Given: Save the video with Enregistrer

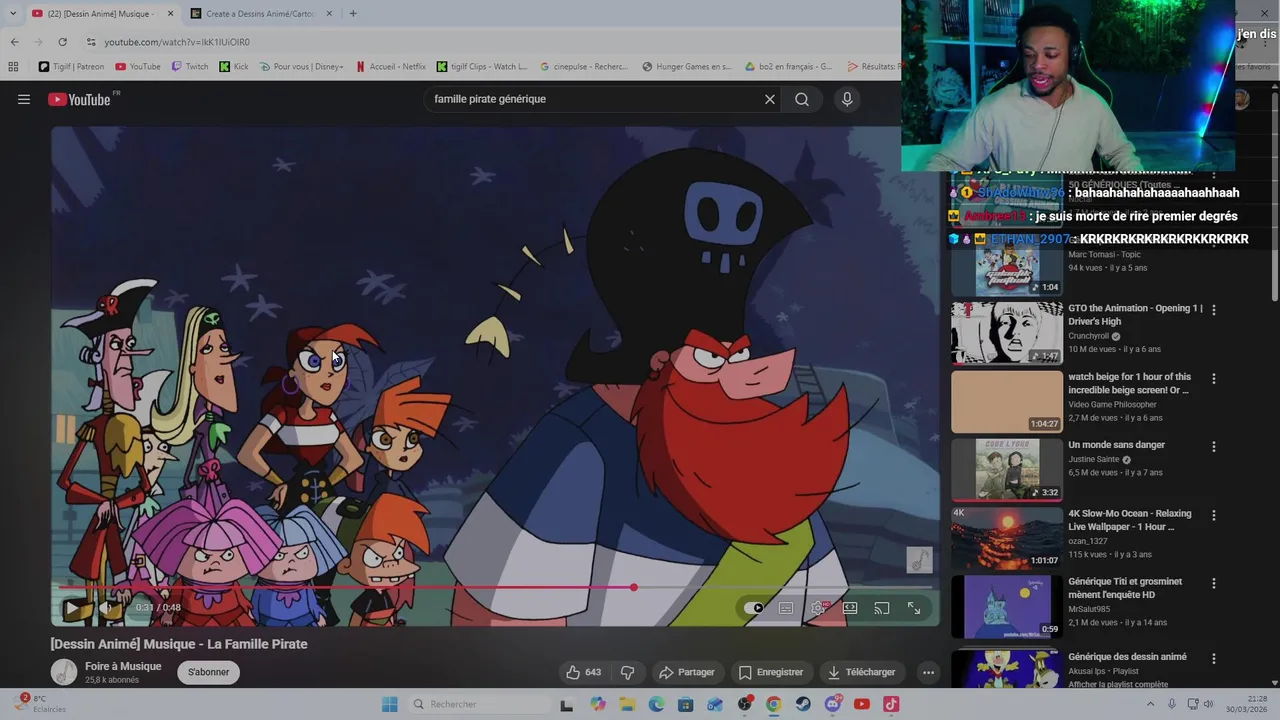Looking at the screenshot, I should coord(771,672).
